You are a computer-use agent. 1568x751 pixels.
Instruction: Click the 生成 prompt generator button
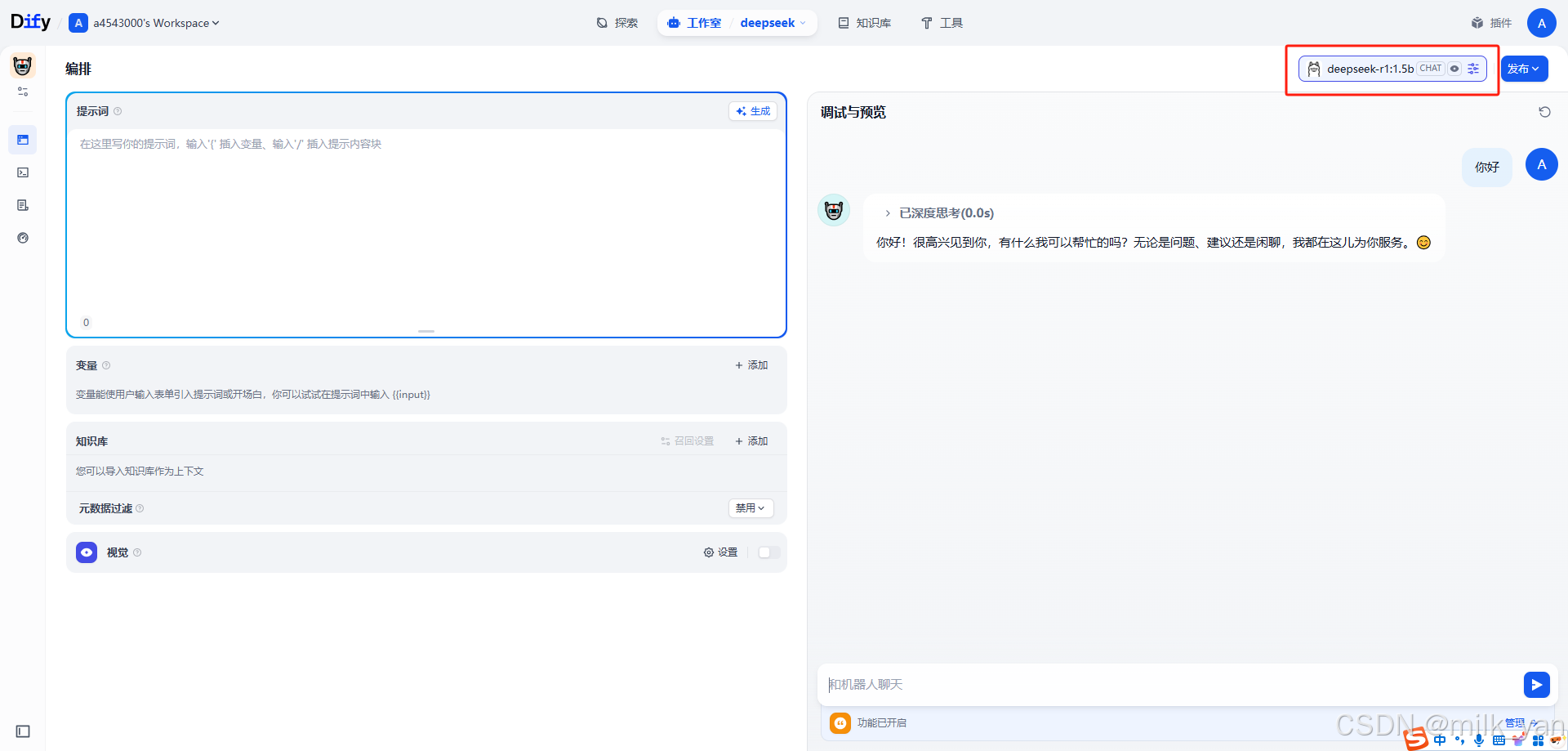click(x=752, y=110)
